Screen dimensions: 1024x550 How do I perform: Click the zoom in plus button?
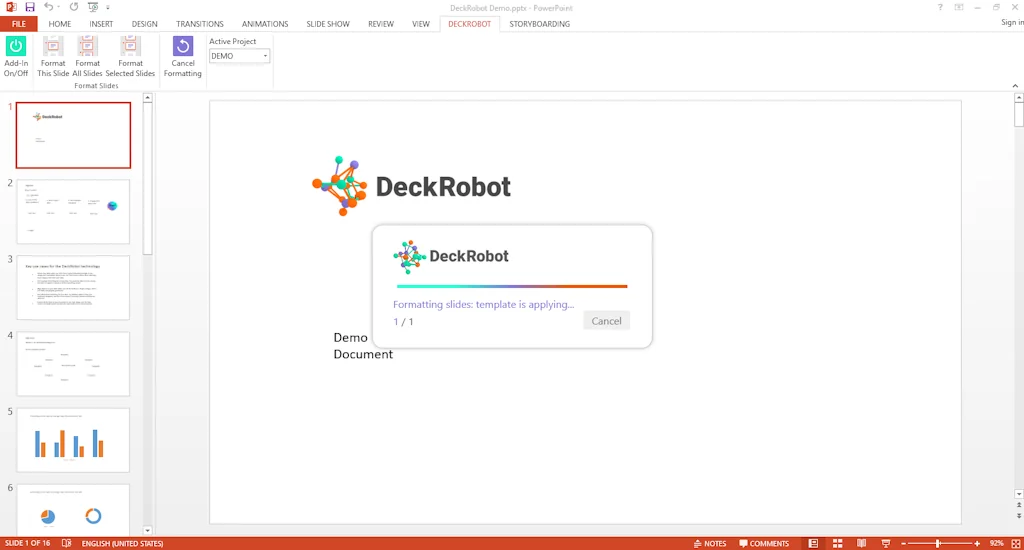click(977, 543)
